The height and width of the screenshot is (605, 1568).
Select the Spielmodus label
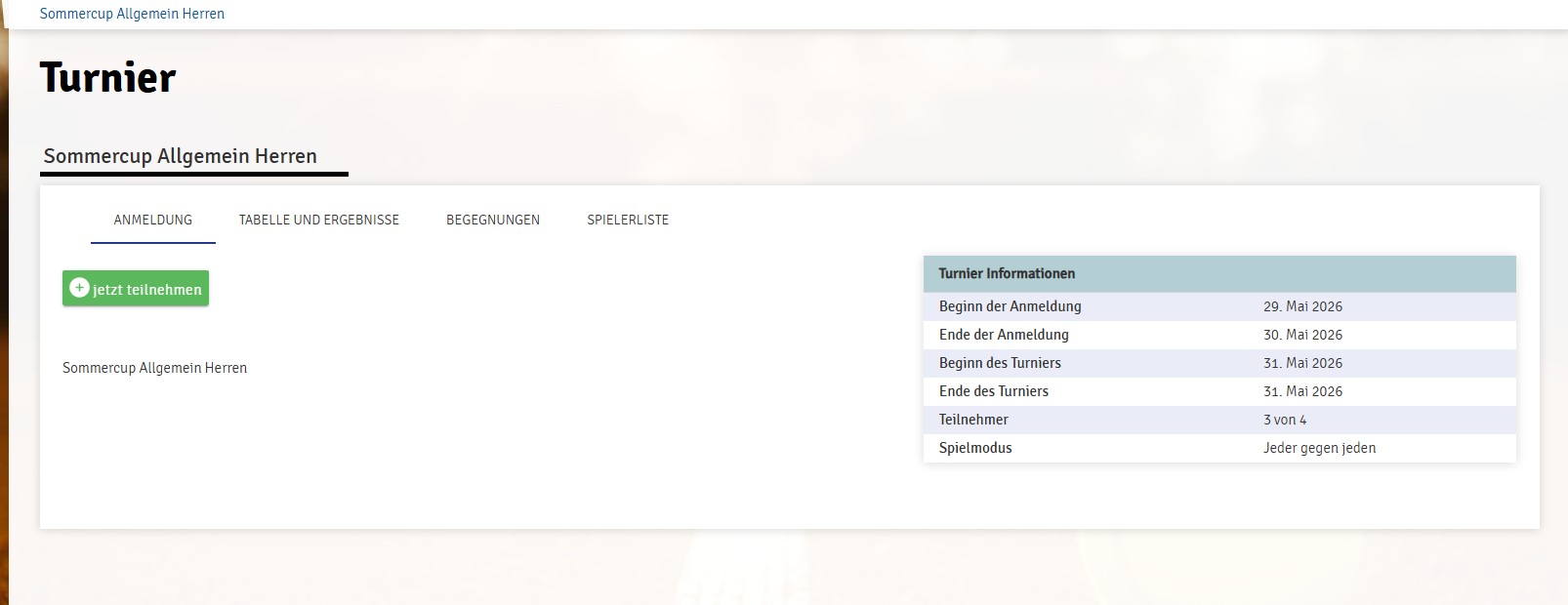[x=975, y=448]
